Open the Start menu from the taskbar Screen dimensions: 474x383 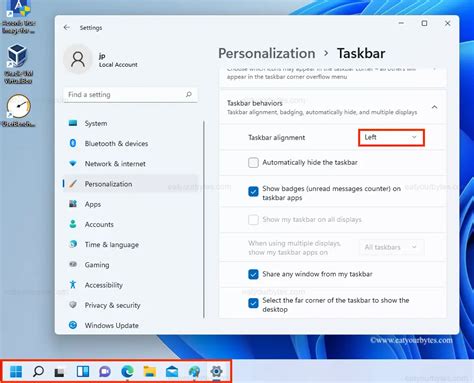[x=16, y=371]
